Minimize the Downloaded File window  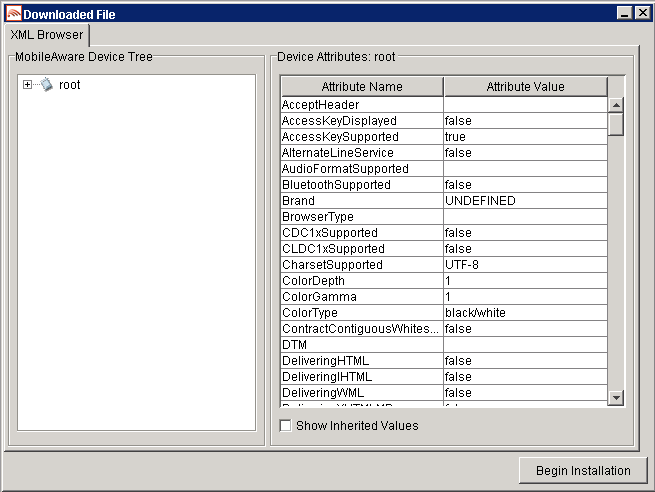[x=625, y=13]
